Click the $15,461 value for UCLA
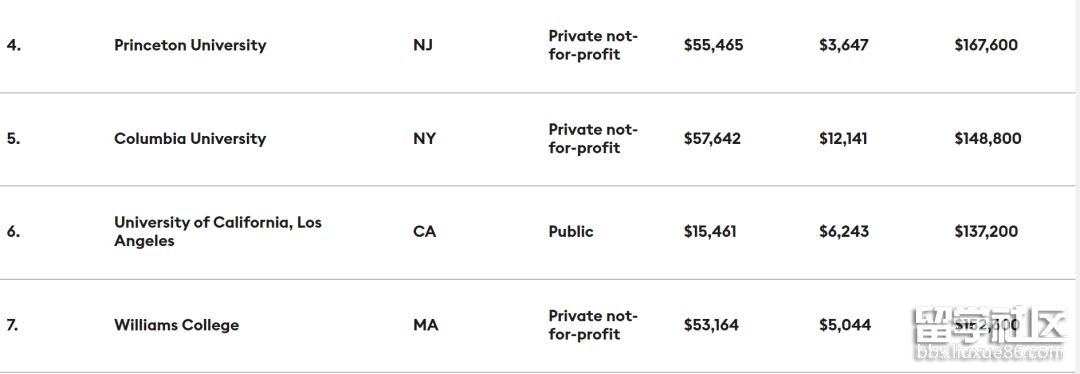1080x374 pixels. (x=710, y=232)
